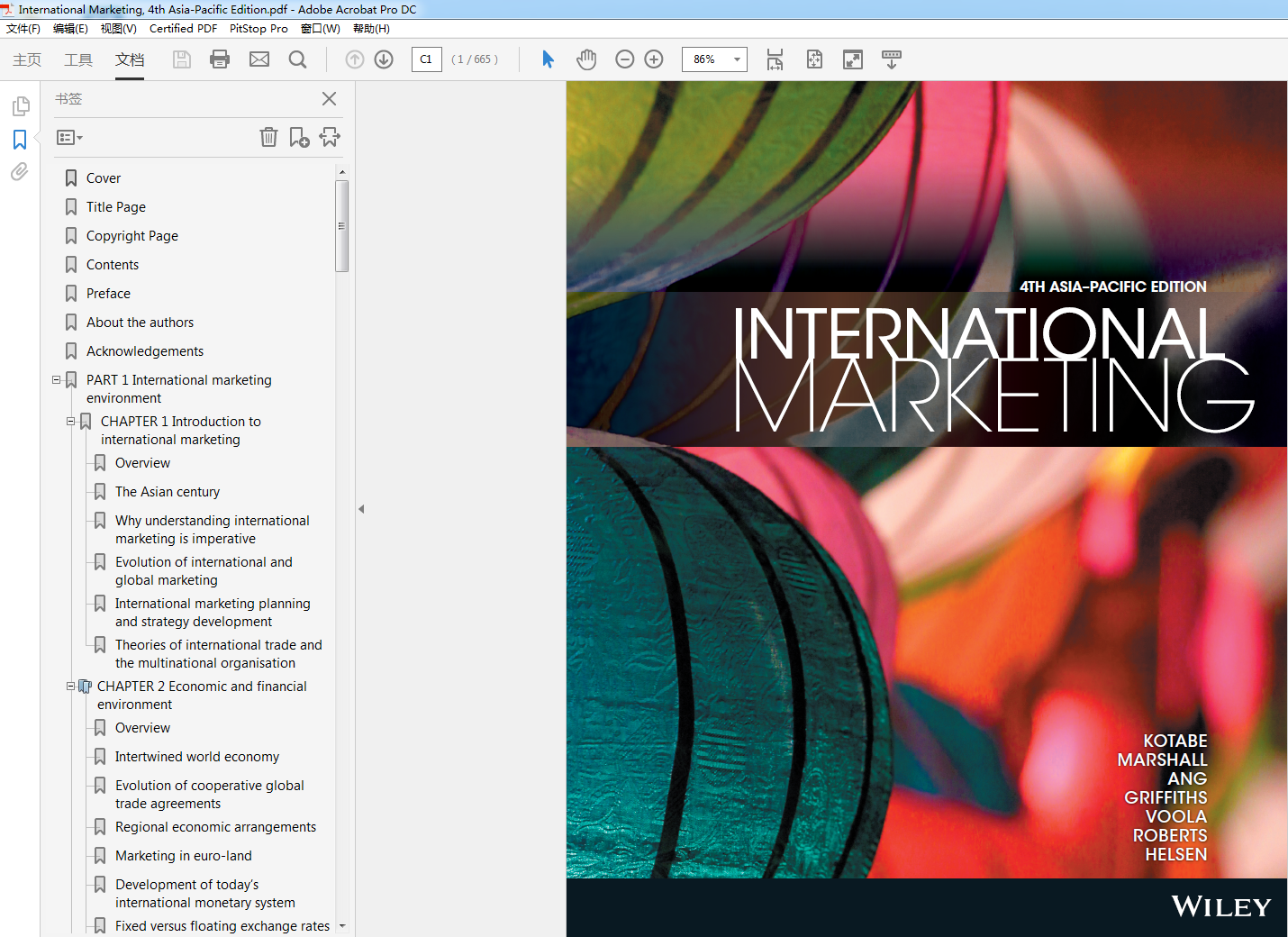Select CHAPTER 2 Economic and financial environment
This screenshot has height=937, width=1288.
click(x=202, y=696)
